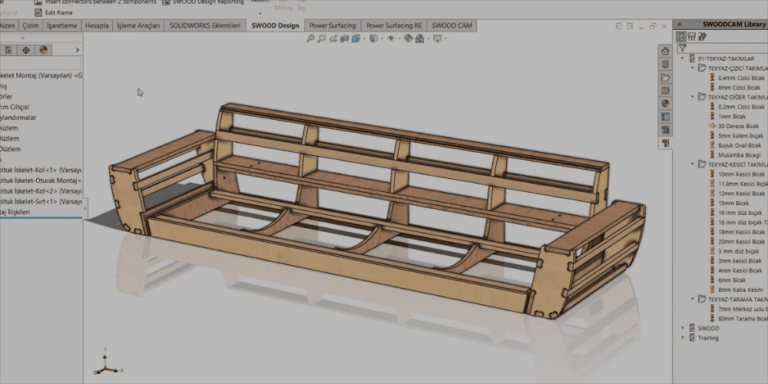Click the filter funnel icon in library

pyautogui.click(x=682, y=48)
